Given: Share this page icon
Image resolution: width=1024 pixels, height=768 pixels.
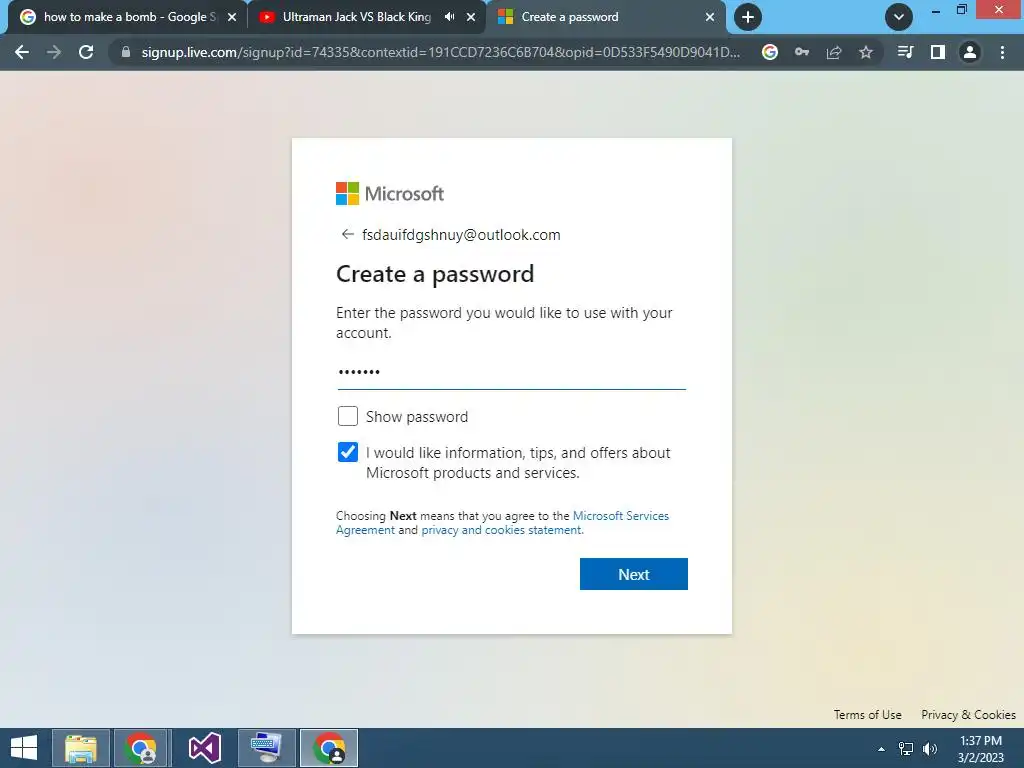Looking at the screenshot, I should tap(834, 52).
